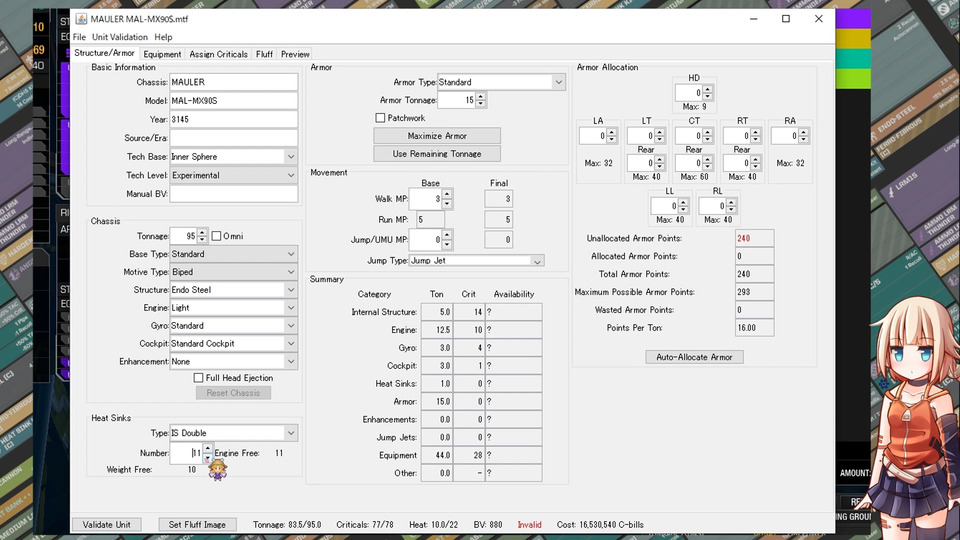Open the Armor Type dropdown

[558, 82]
